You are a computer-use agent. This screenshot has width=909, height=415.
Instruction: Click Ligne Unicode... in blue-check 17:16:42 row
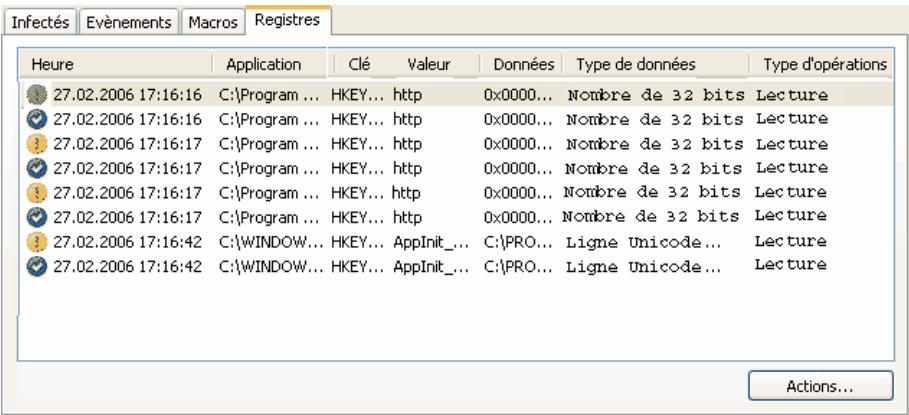643,267
